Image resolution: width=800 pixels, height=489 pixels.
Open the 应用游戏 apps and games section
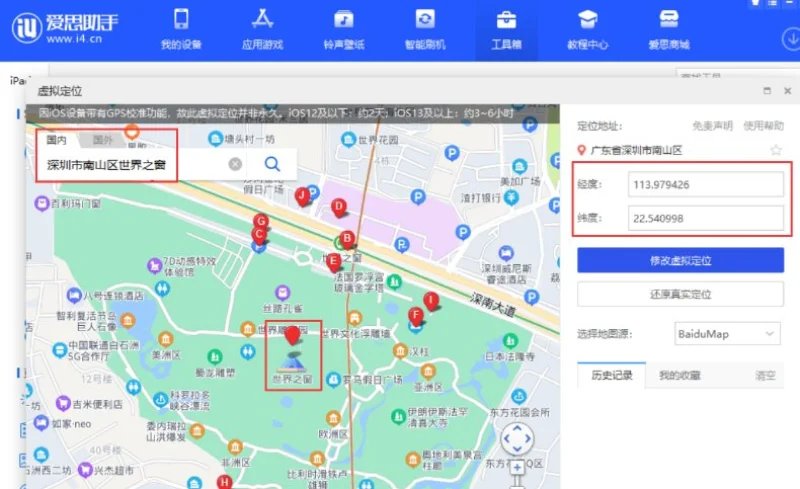(x=262, y=29)
